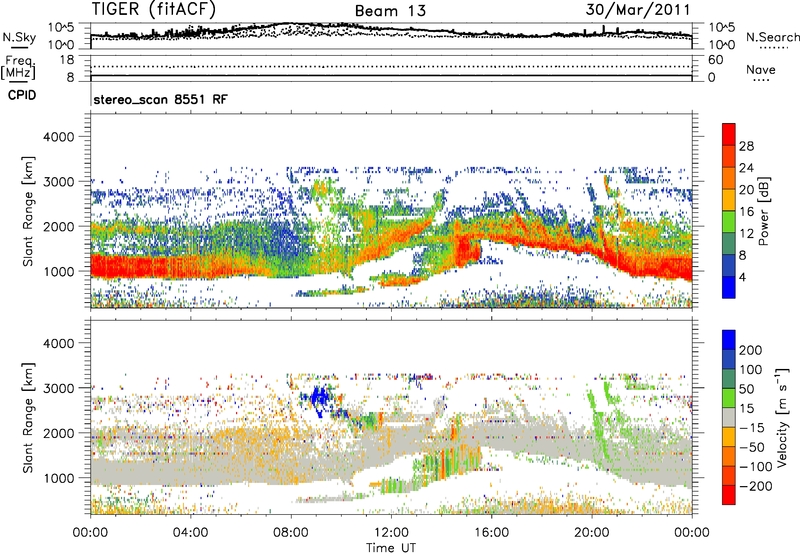Click the 'Power [dB]' colorbar label
Viewport: 800px width, 554px height.
(763, 211)
